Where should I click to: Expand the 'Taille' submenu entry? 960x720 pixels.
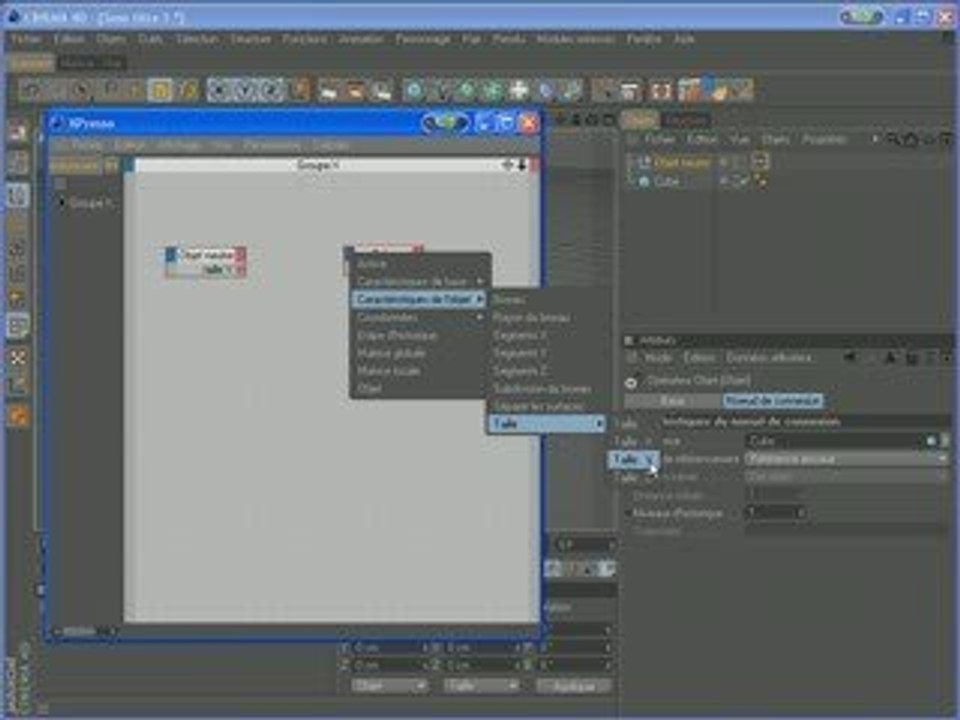(x=547, y=424)
